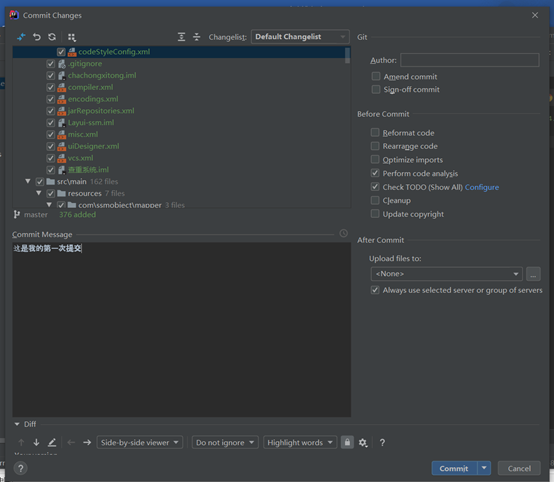The image size is (554, 482).
Task: Click in the Author input field
Action: [x=470, y=60]
